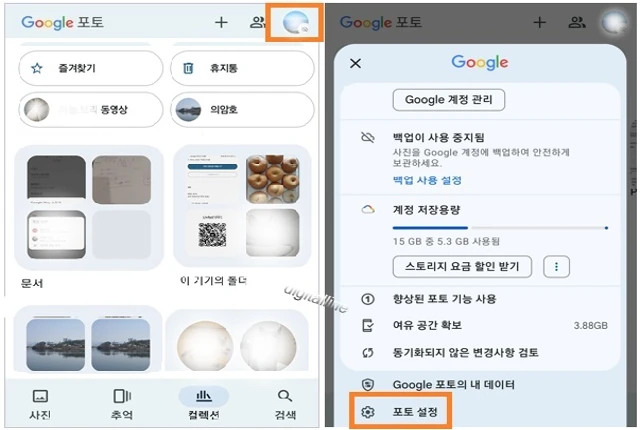
Task: Open 즐겨찾기 favorites chip
Action: (91, 68)
